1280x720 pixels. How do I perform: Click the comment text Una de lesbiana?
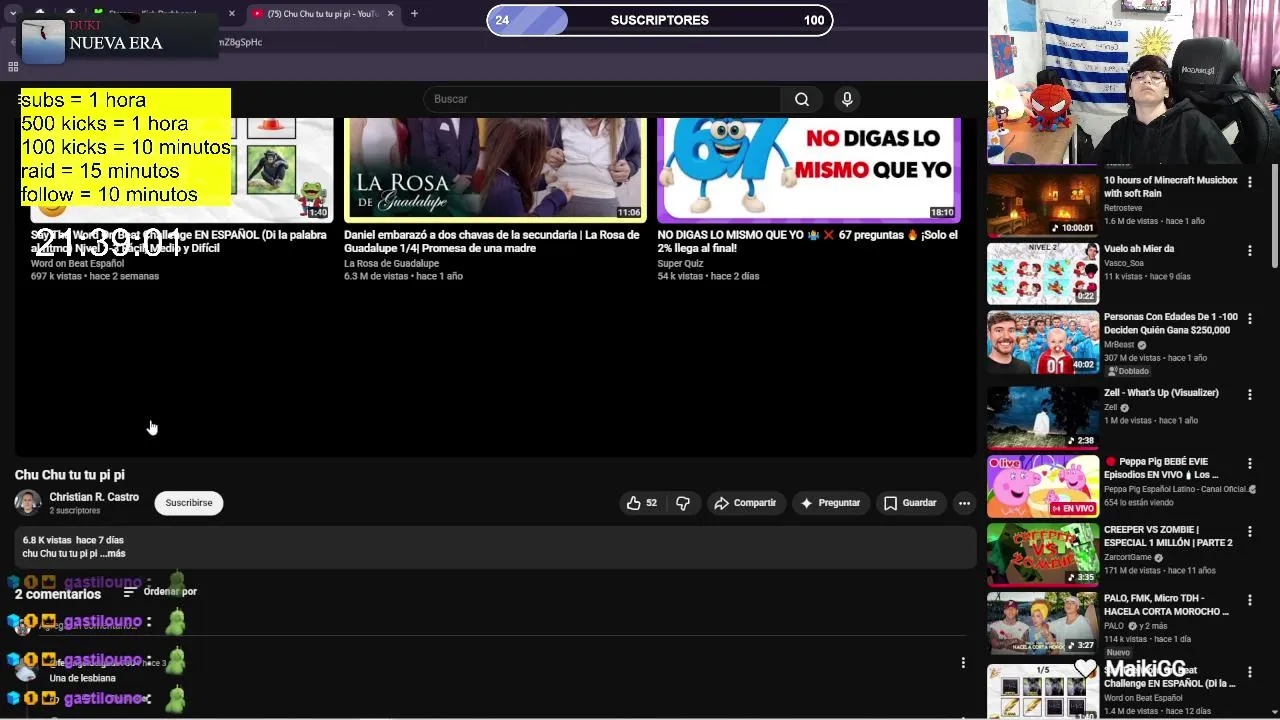[82, 678]
